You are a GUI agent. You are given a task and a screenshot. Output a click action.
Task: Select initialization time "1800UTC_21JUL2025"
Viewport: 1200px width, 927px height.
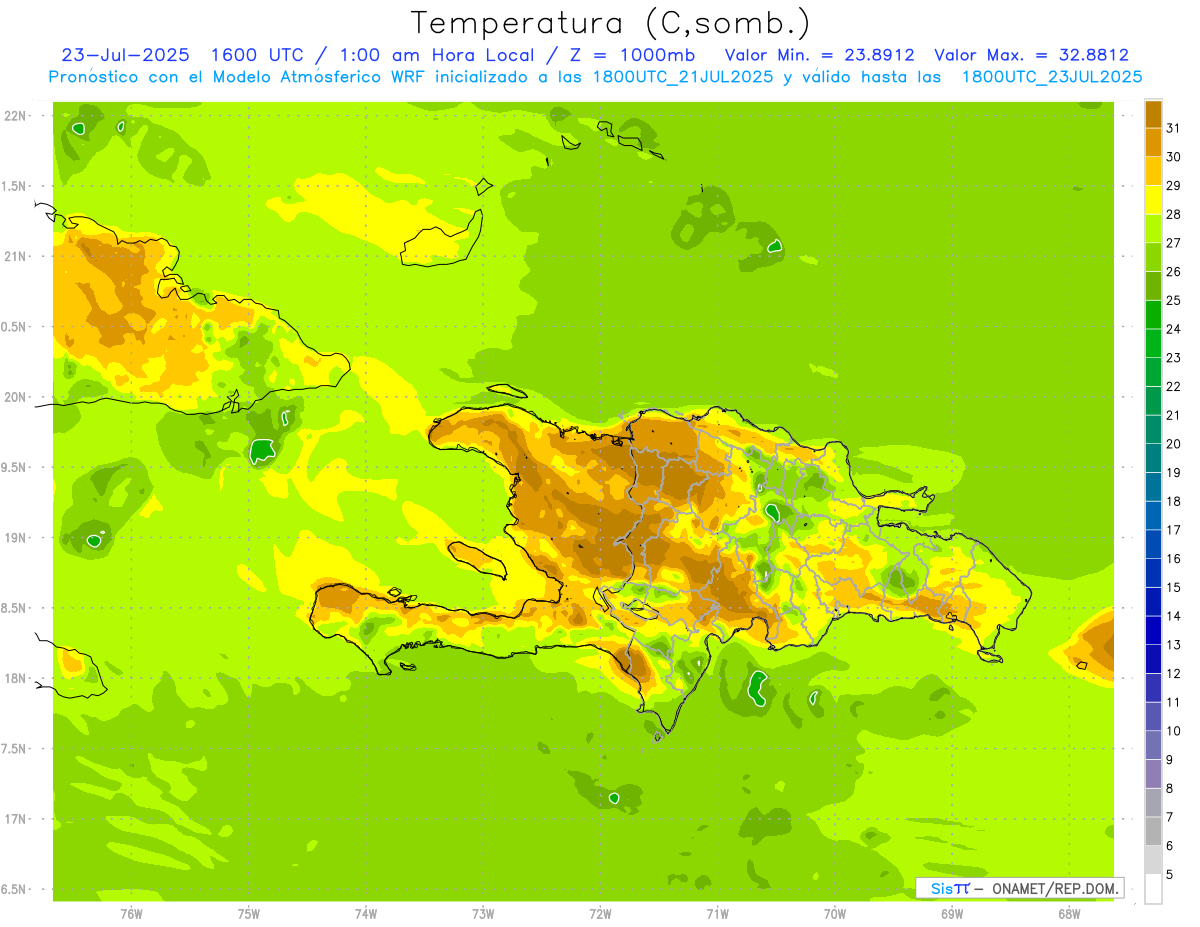click(683, 77)
